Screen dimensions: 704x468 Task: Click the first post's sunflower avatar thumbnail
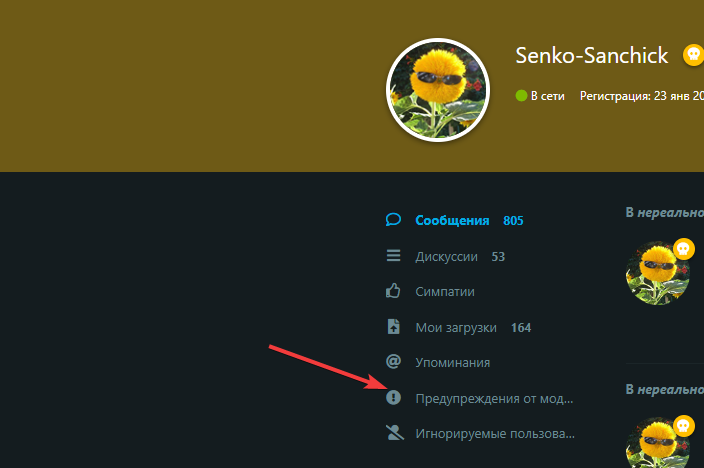click(x=657, y=273)
